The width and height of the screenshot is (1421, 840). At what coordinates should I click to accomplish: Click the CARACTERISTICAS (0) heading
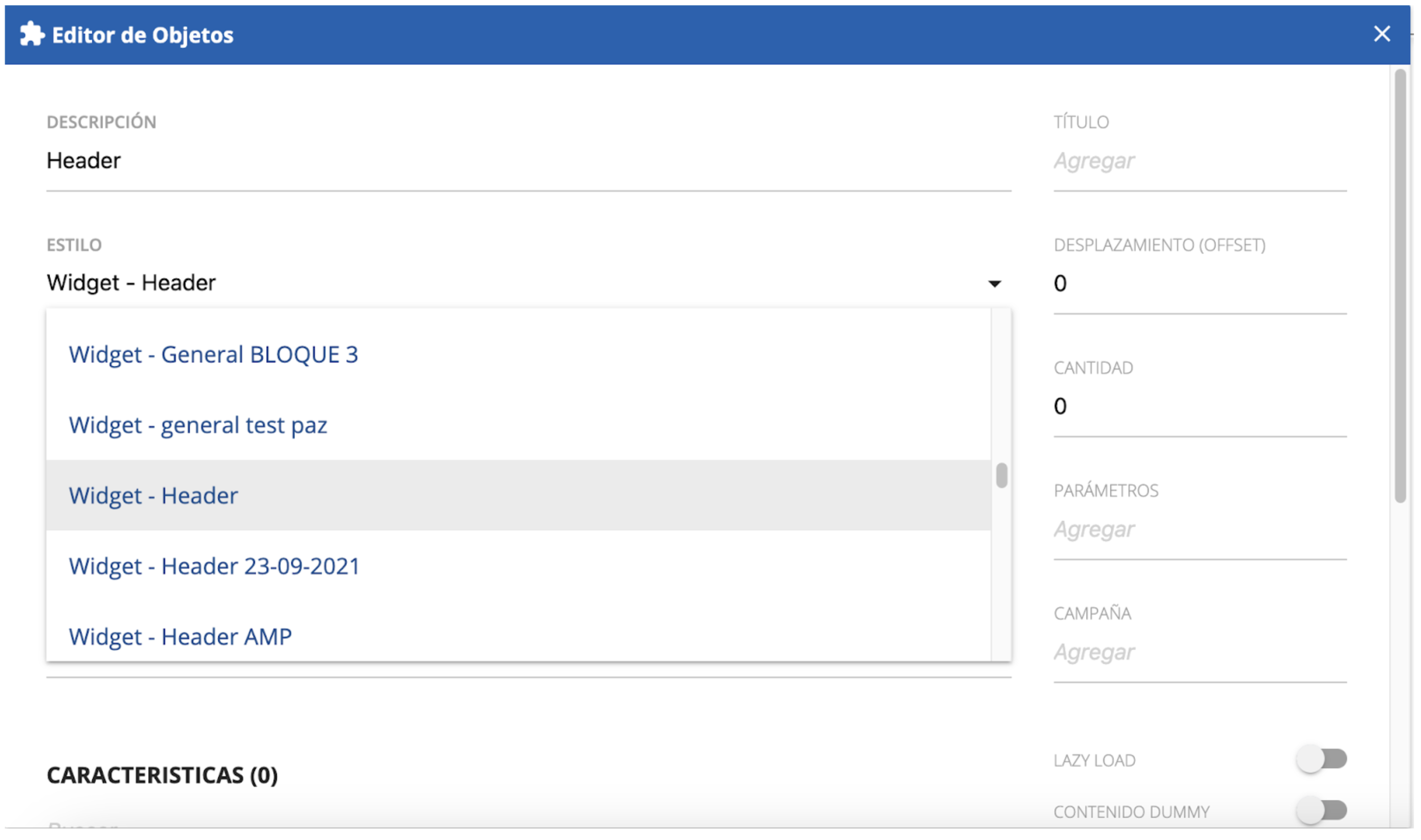coord(163,775)
